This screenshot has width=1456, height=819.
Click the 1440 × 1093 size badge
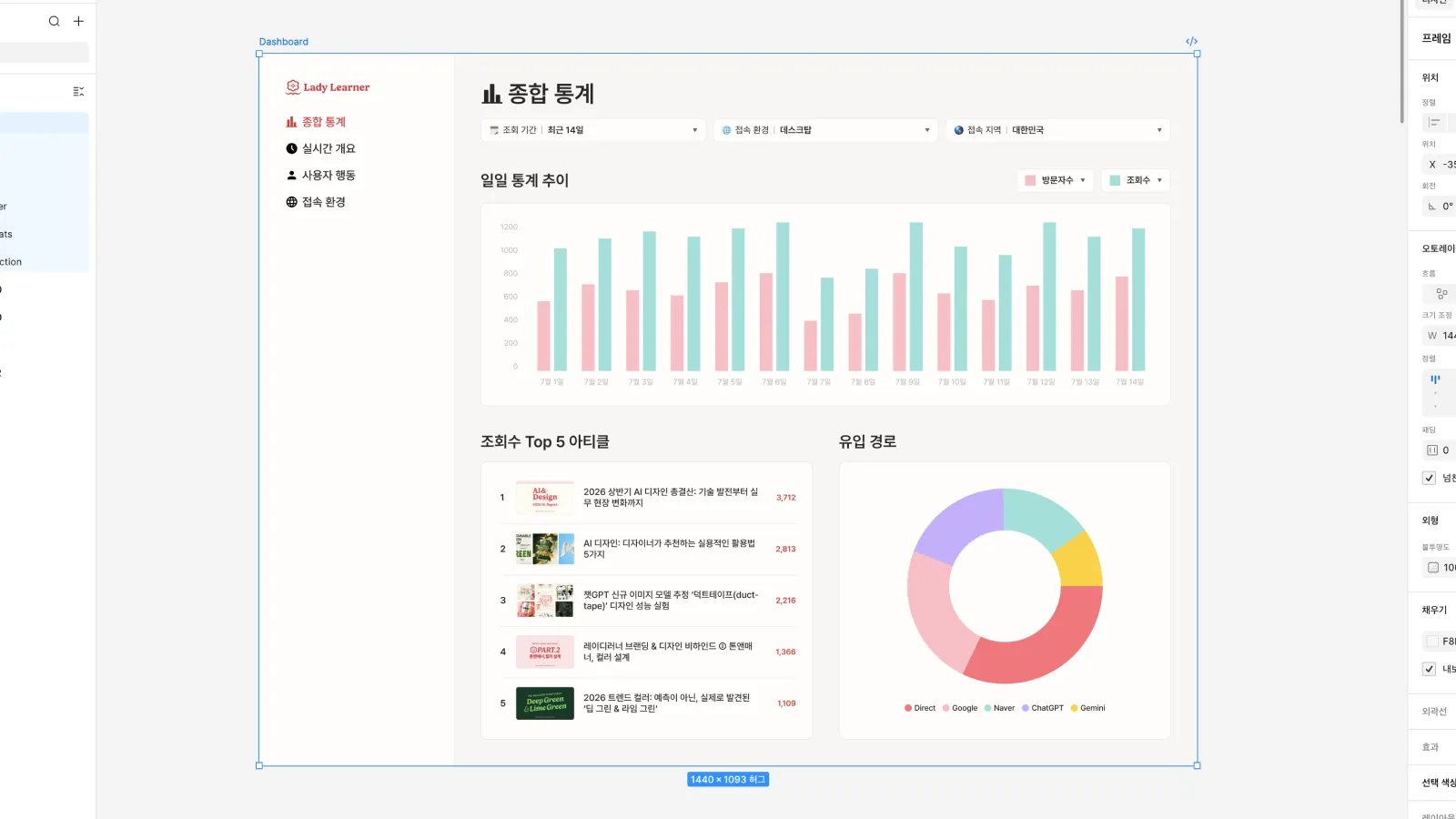coord(728,780)
